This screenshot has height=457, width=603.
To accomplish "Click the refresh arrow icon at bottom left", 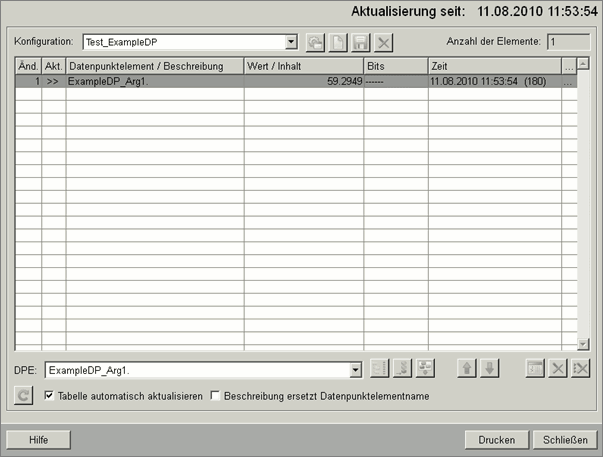I will (x=23, y=395).
